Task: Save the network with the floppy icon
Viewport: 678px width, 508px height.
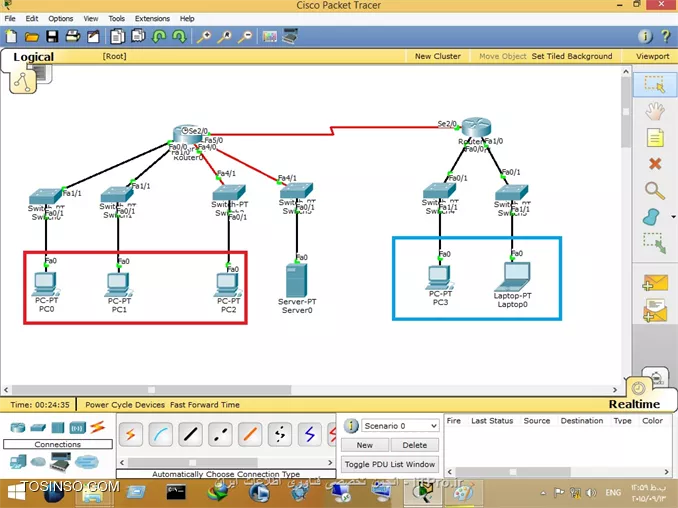Action: [x=52, y=37]
